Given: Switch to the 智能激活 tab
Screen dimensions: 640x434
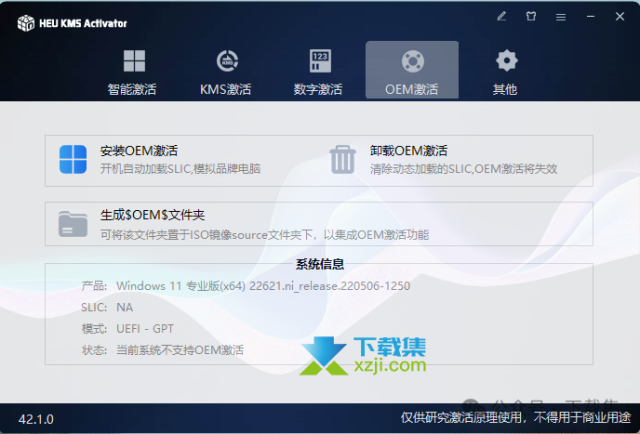Looking at the screenshot, I should [x=132, y=71].
